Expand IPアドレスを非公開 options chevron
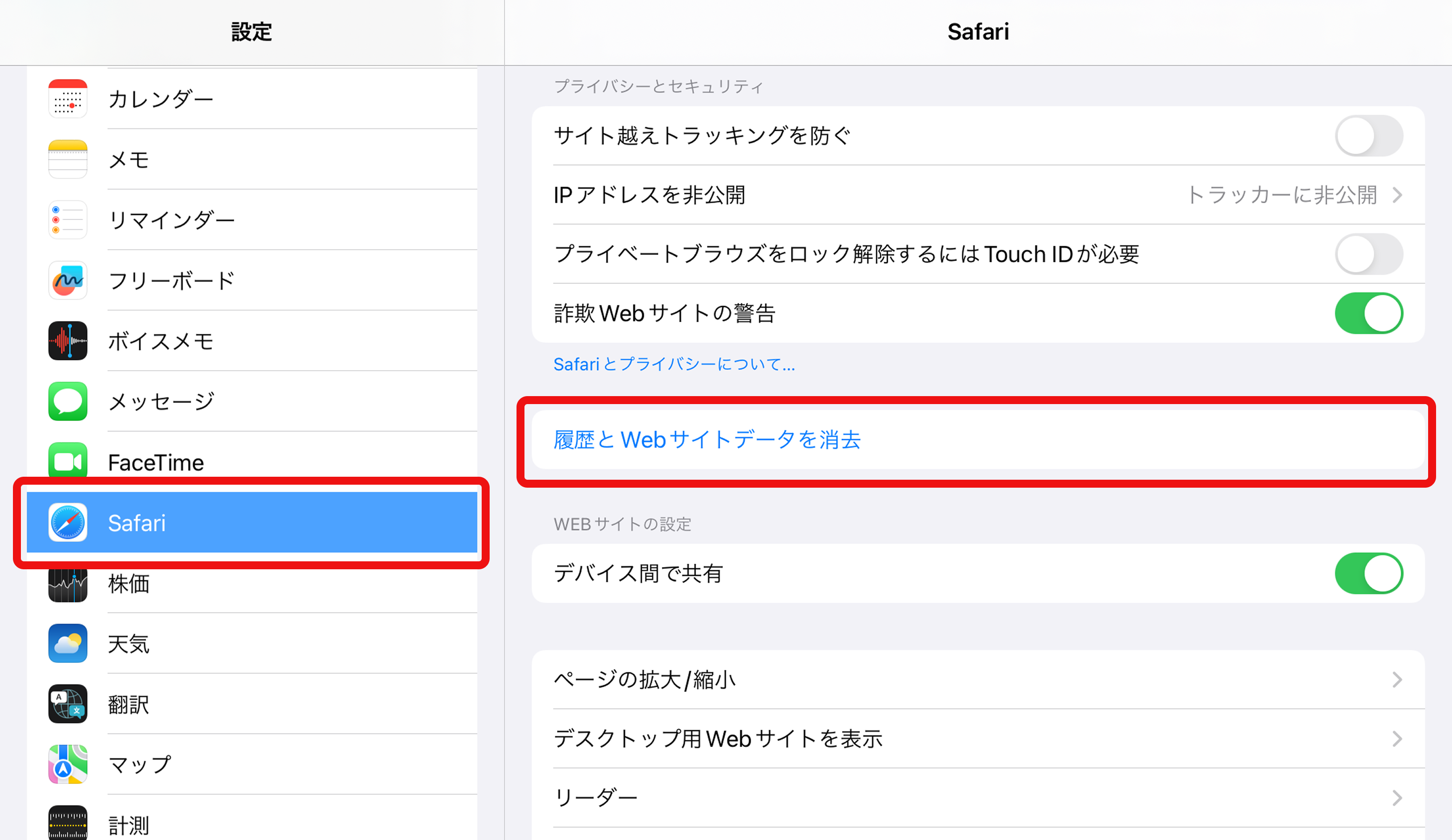Screen dimensions: 1452x840 click(1397, 195)
